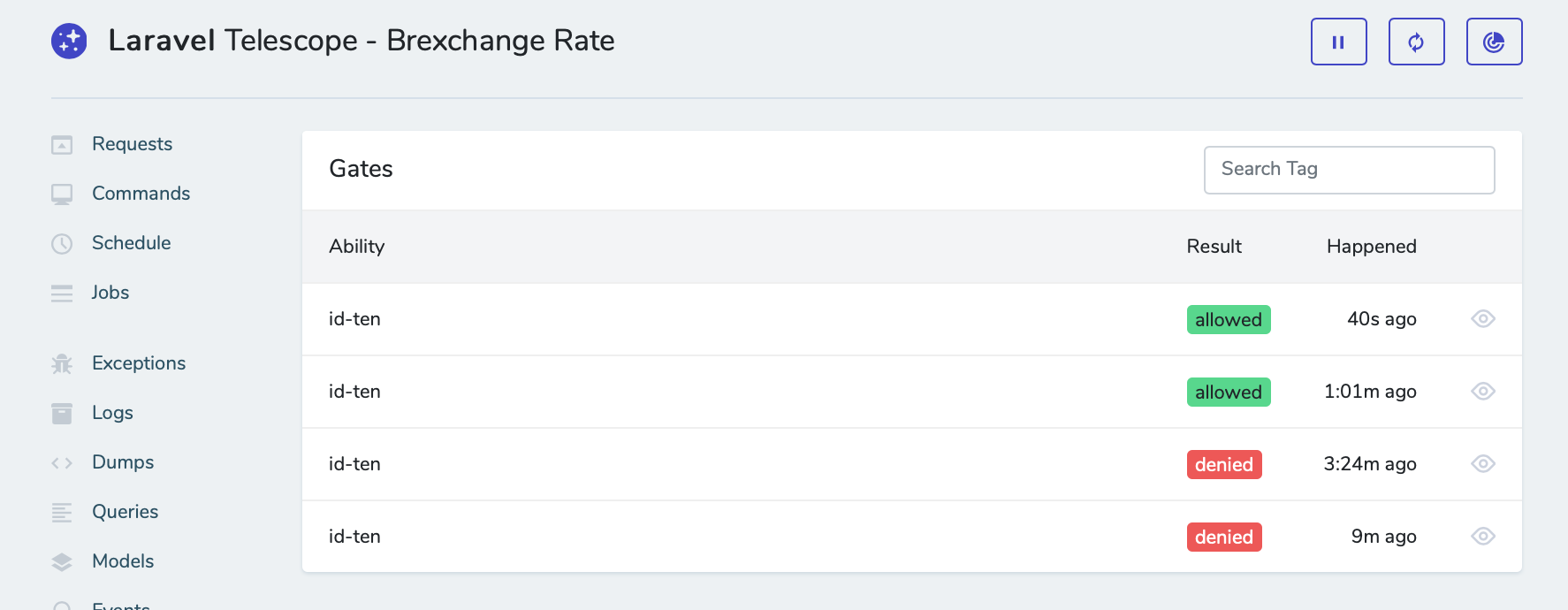Click the Requests sidebar icon
The height and width of the screenshot is (610, 1568).
point(62,145)
